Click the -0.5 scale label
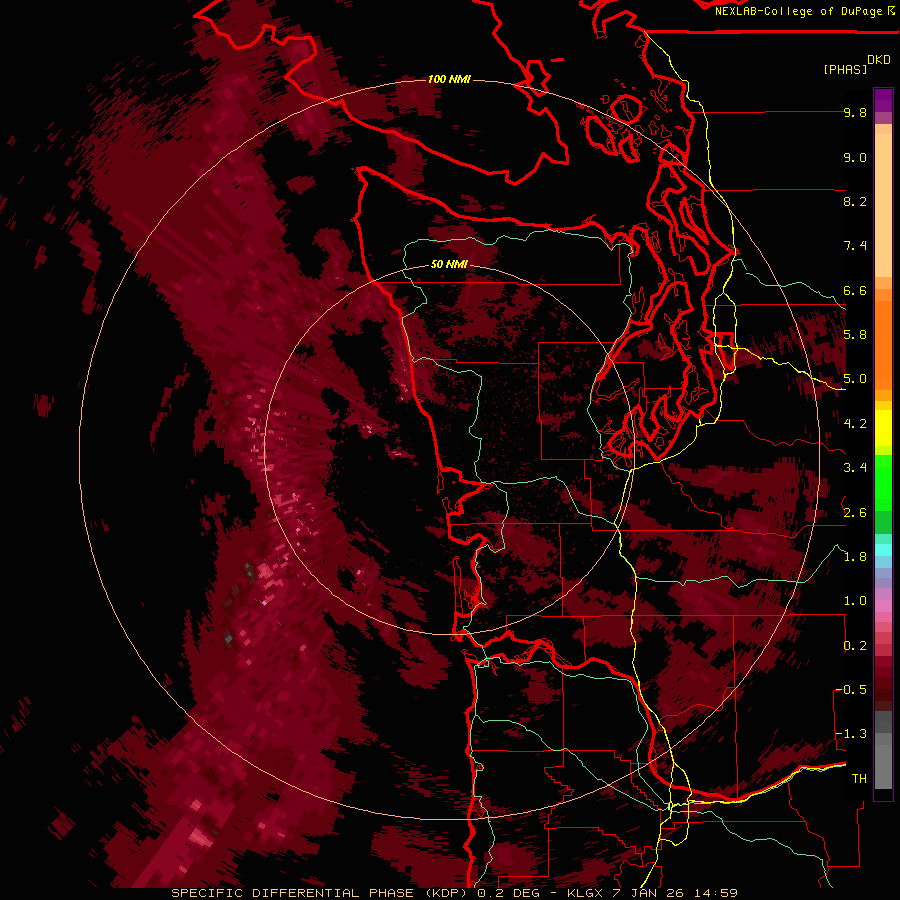Viewport: 900px width, 900px height. (852, 690)
